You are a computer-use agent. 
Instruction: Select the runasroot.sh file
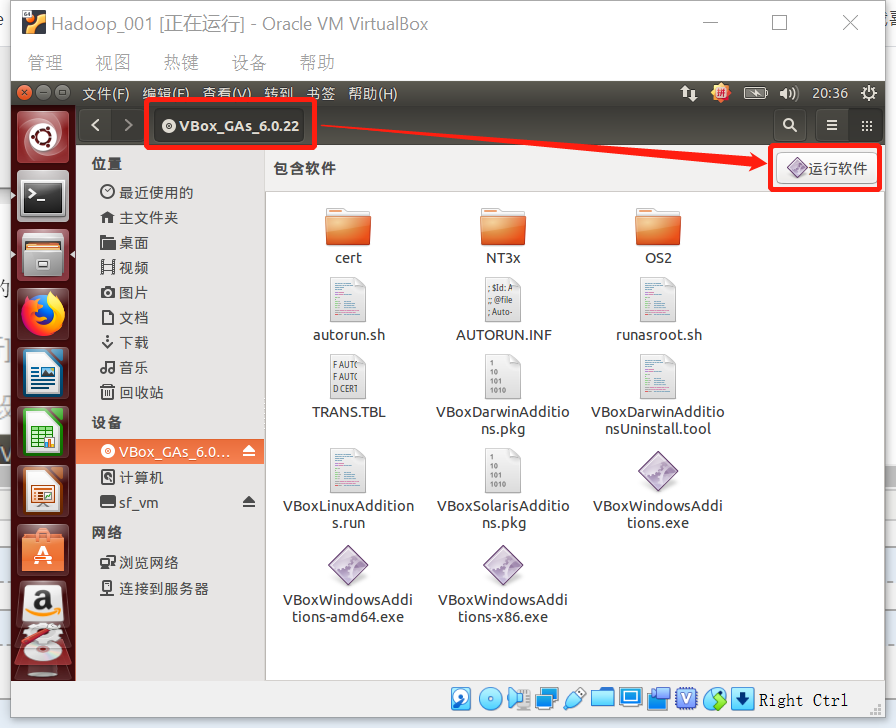(658, 310)
